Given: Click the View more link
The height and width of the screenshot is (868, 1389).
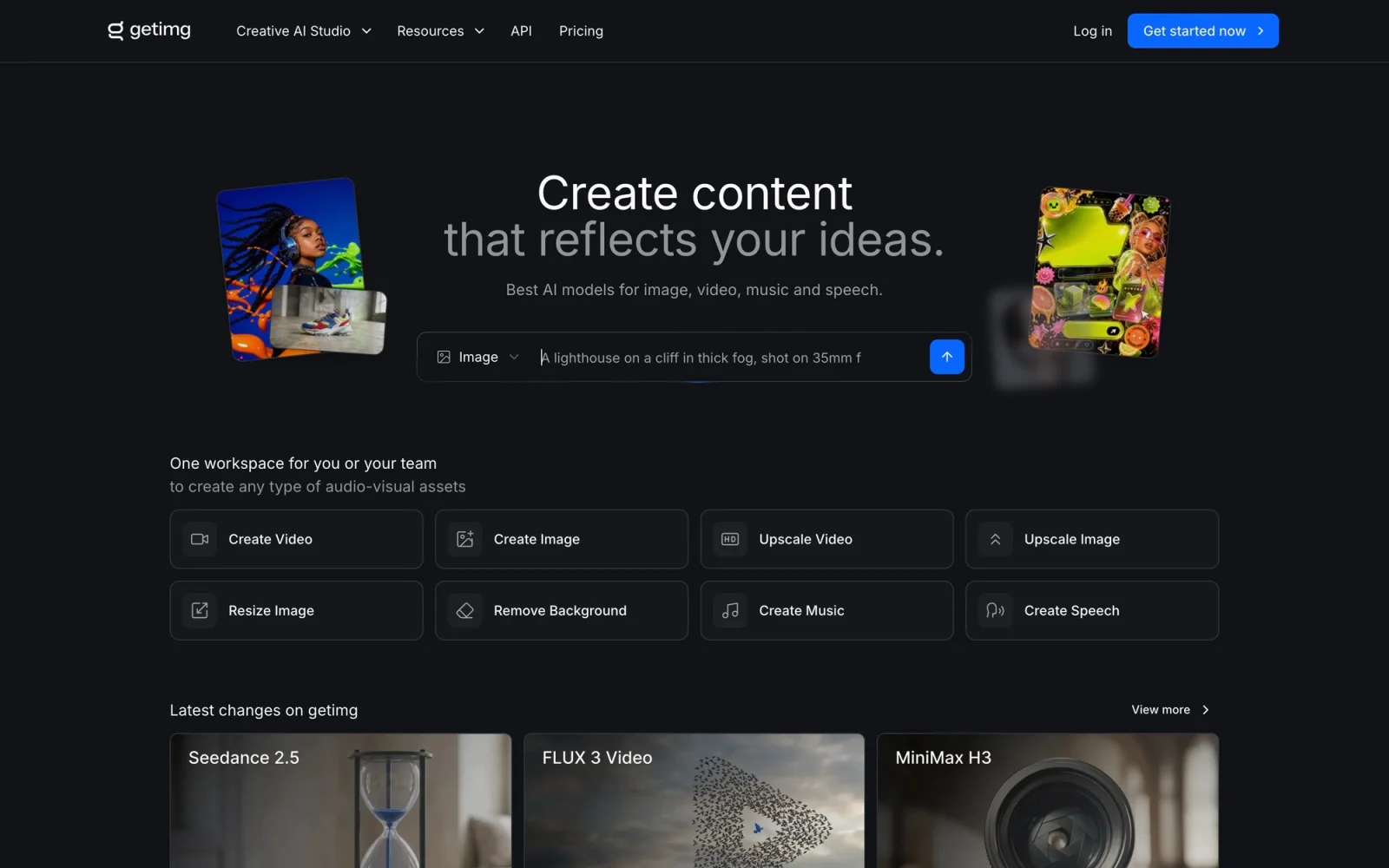Looking at the screenshot, I should coord(1170,710).
